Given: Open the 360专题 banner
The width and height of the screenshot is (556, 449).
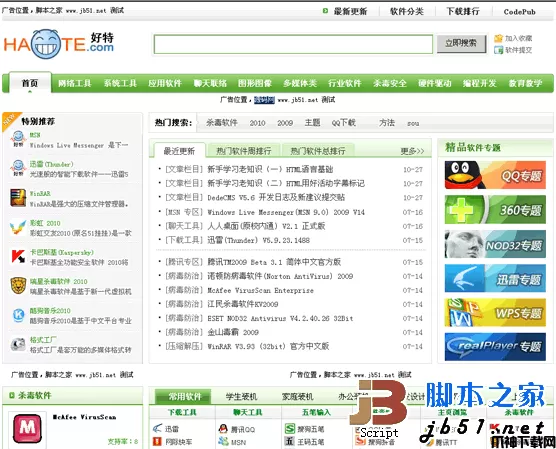Looking at the screenshot, I should (x=495, y=209).
